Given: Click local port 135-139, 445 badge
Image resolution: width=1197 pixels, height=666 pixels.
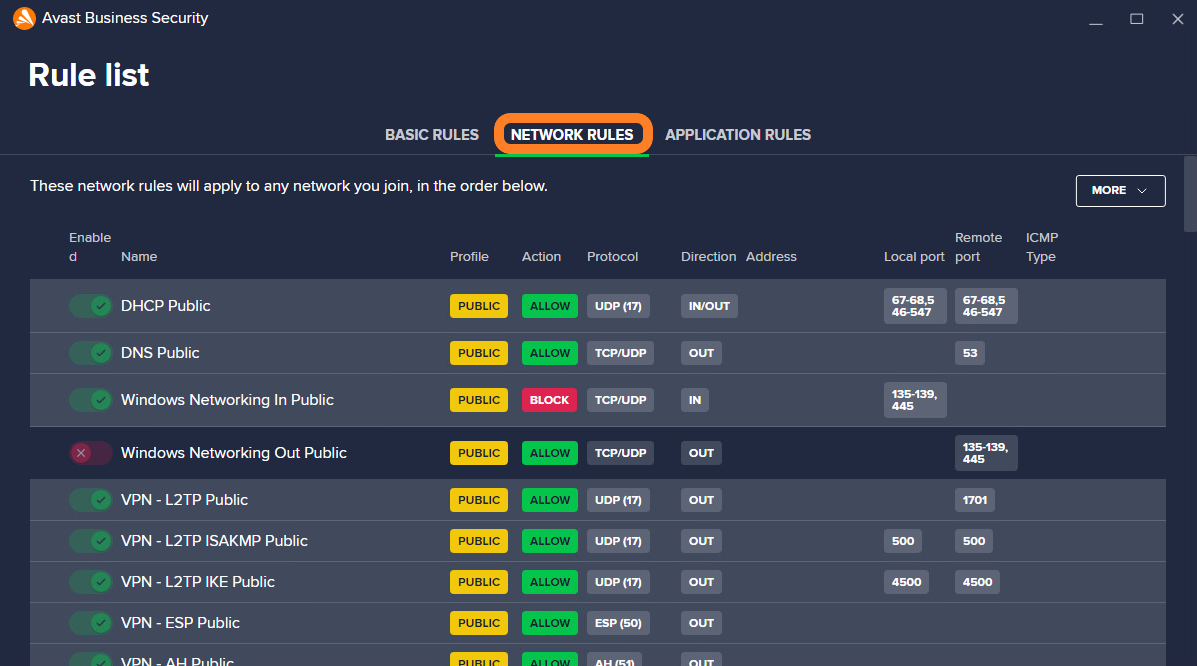Looking at the screenshot, I should click(915, 400).
